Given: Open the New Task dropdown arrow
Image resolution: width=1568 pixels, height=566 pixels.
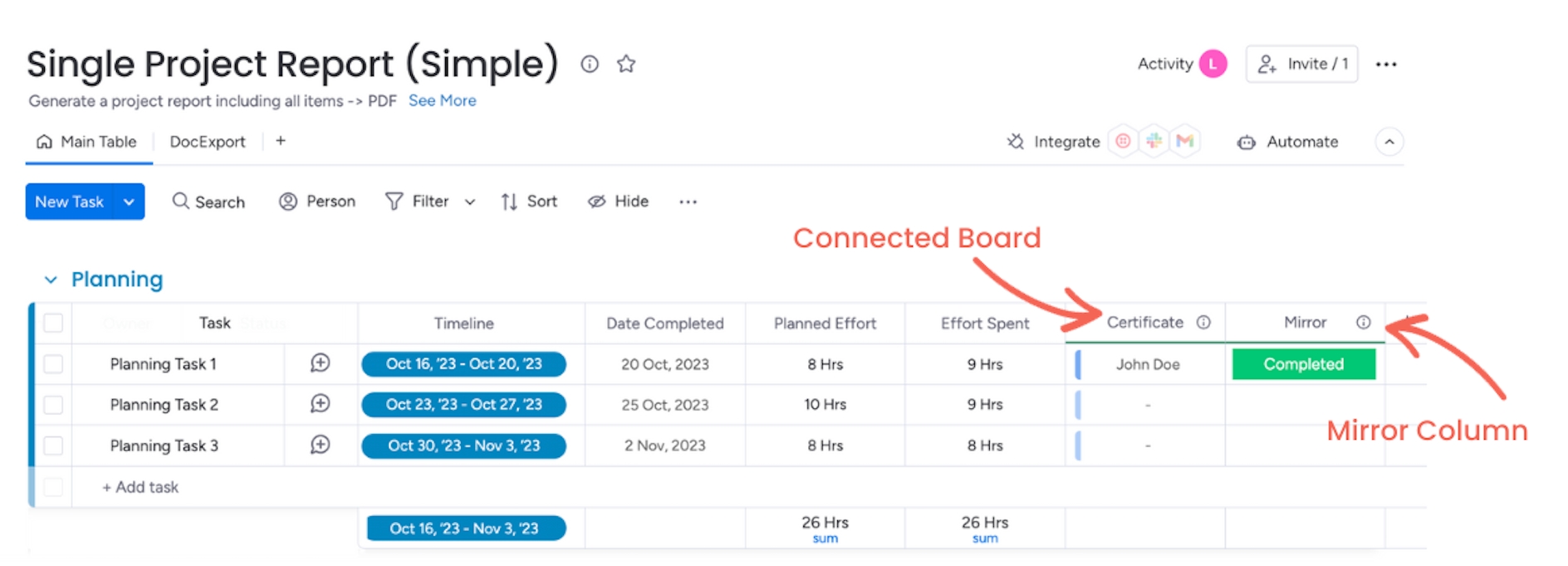Looking at the screenshot, I should pyautogui.click(x=129, y=202).
